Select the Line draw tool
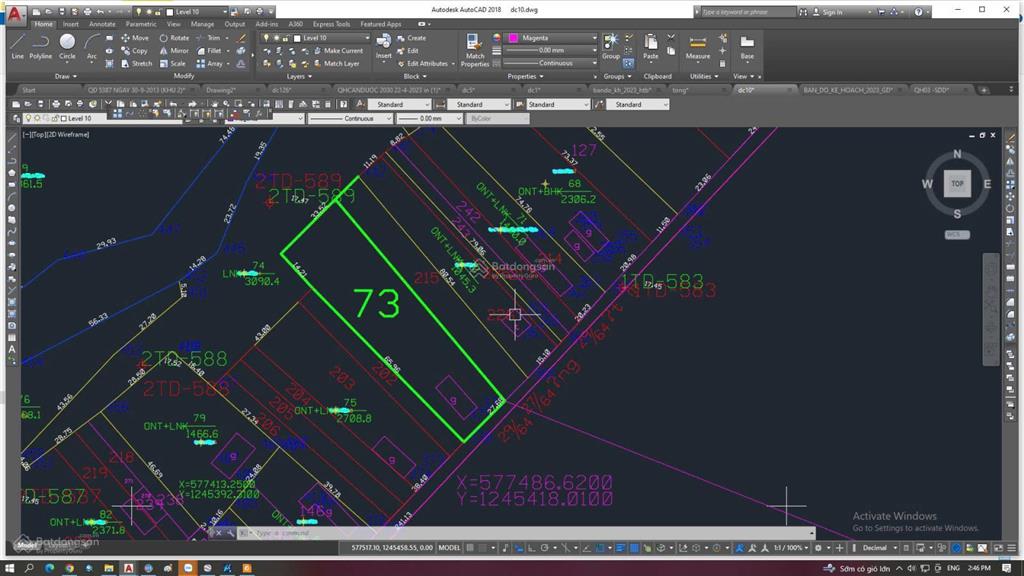Image resolution: width=1024 pixels, height=576 pixels. (18, 46)
